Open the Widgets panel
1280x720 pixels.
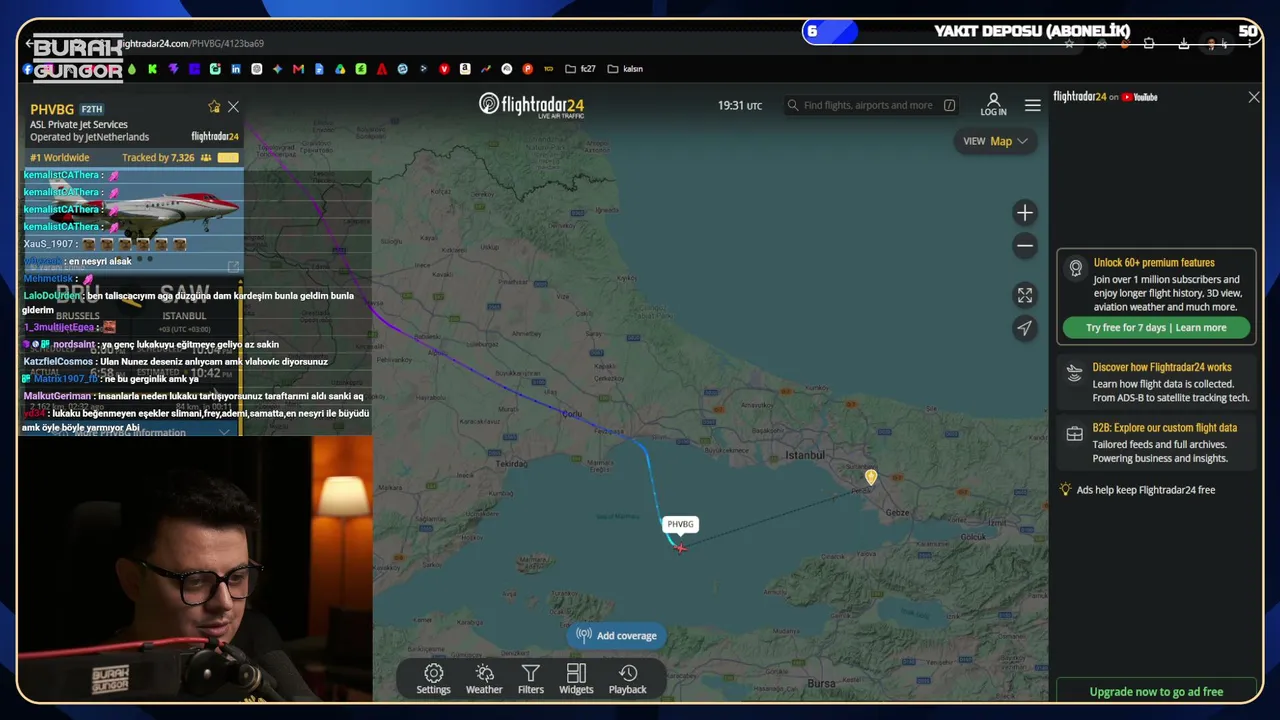click(x=576, y=679)
